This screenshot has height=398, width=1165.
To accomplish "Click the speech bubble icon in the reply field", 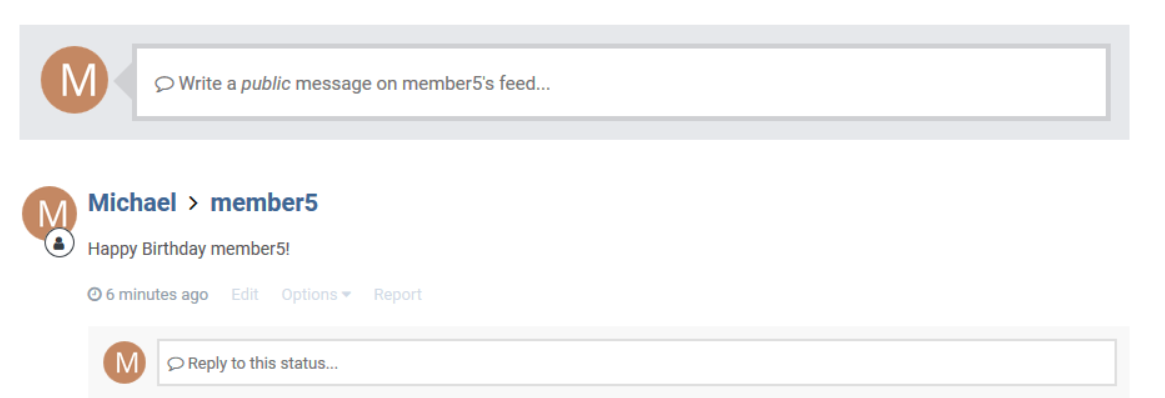I will pyautogui.click(x=176, y=364).
